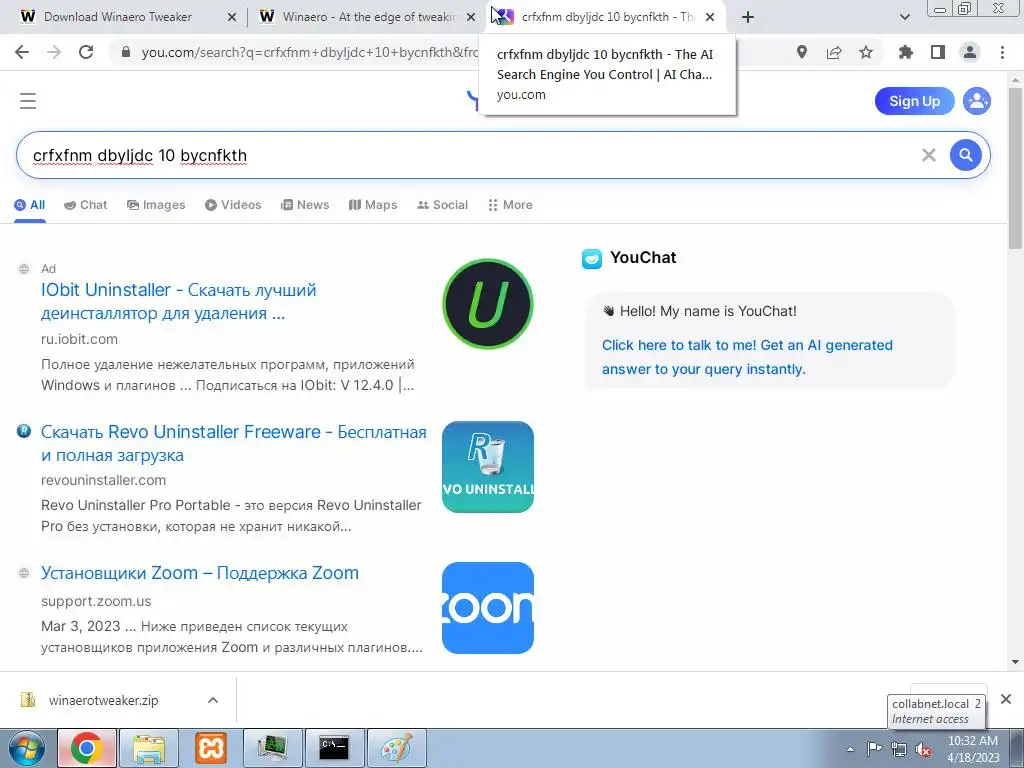Switch to Maps search tab
This screenshot has width=1024, height=768.
373,205
